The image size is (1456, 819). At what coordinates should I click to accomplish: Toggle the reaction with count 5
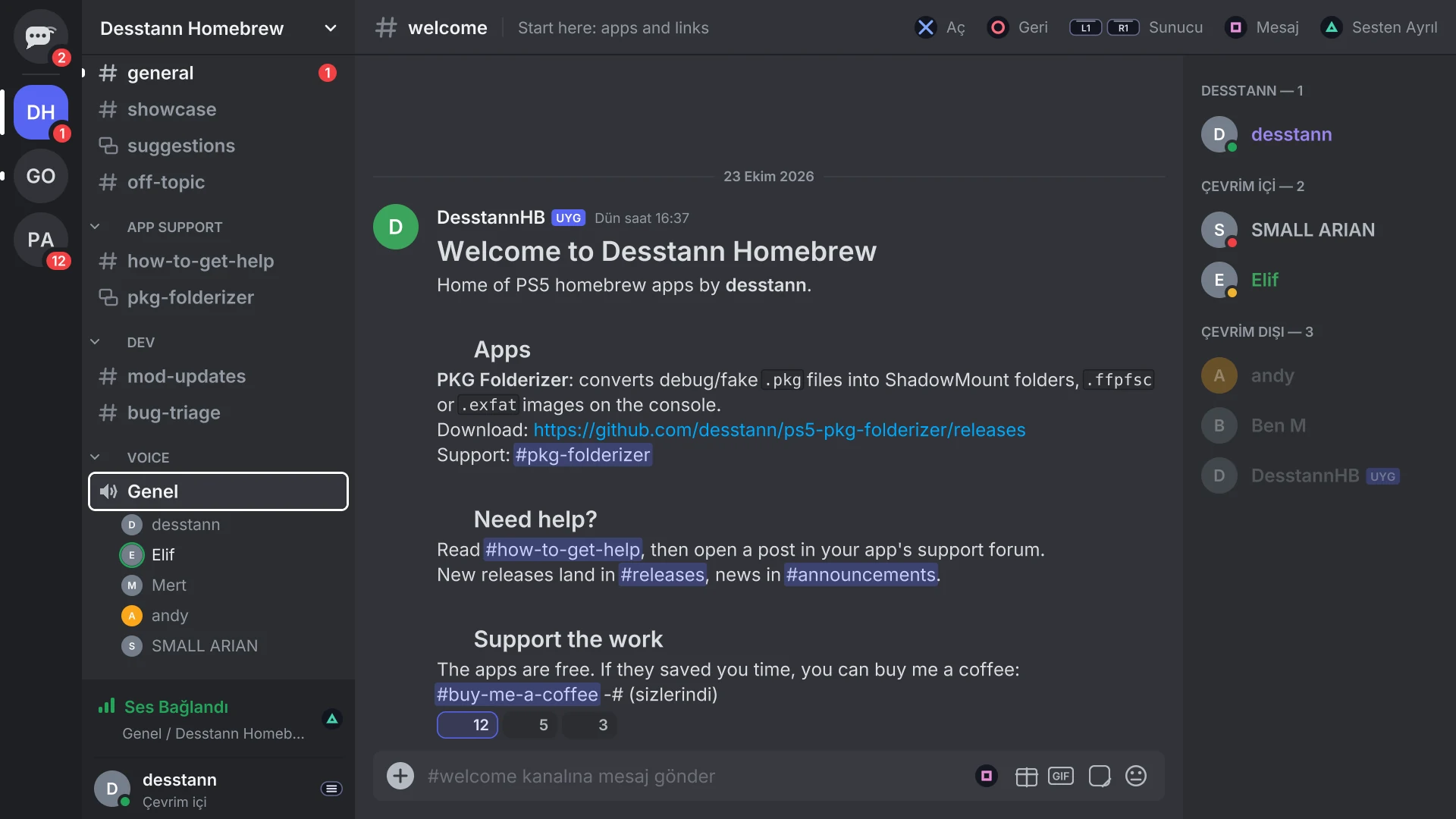529,725
